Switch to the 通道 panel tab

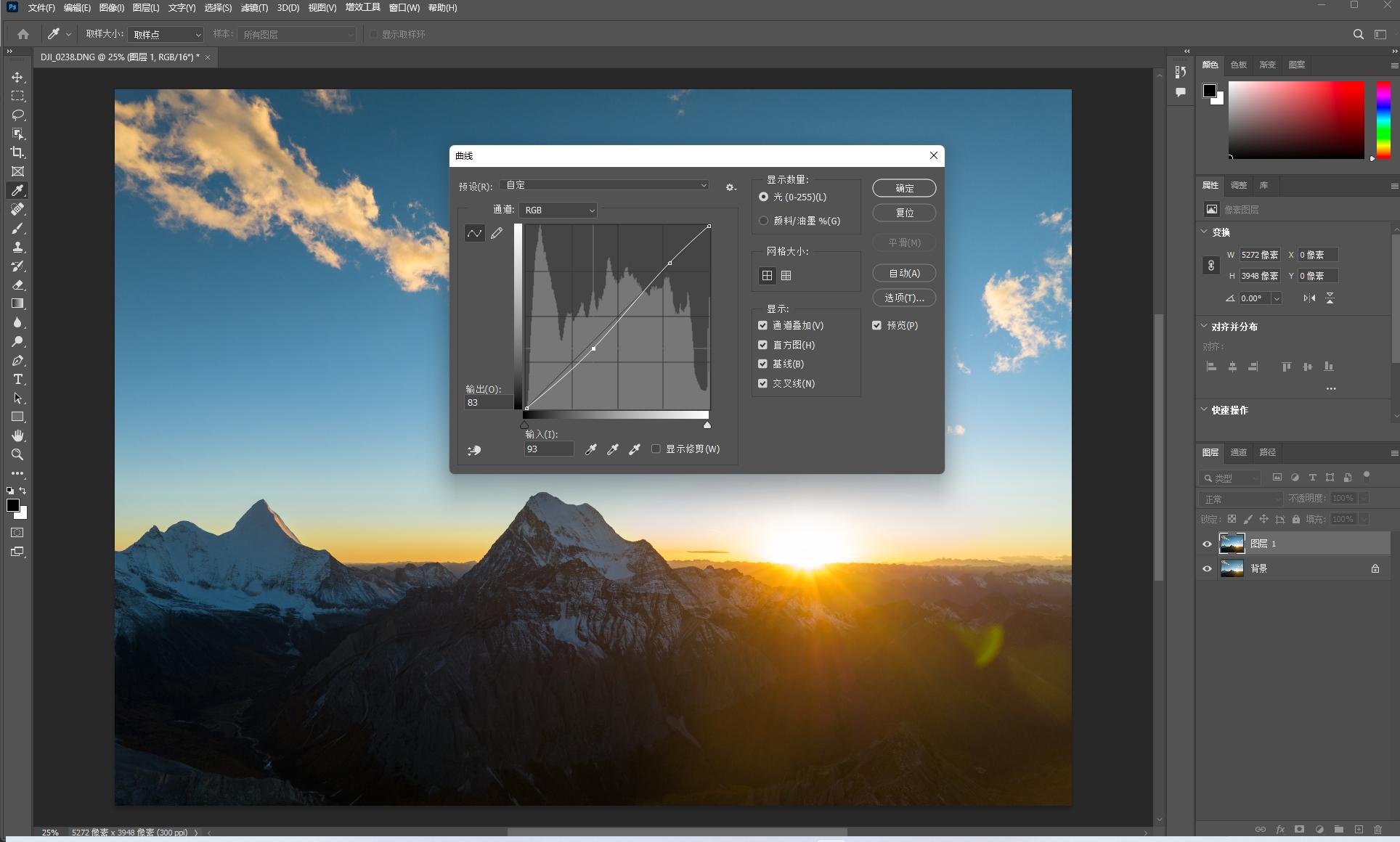pyautogui.click(x=1238, y=452)
